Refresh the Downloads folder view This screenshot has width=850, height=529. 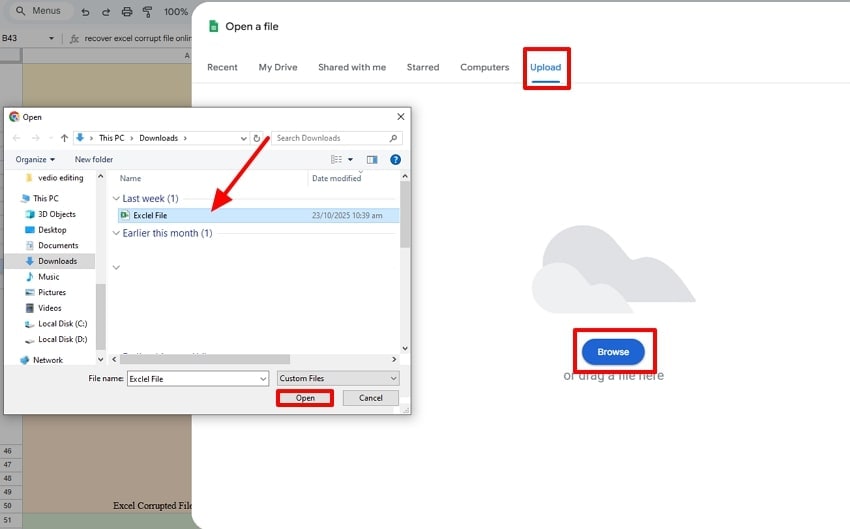click(257, 138)
